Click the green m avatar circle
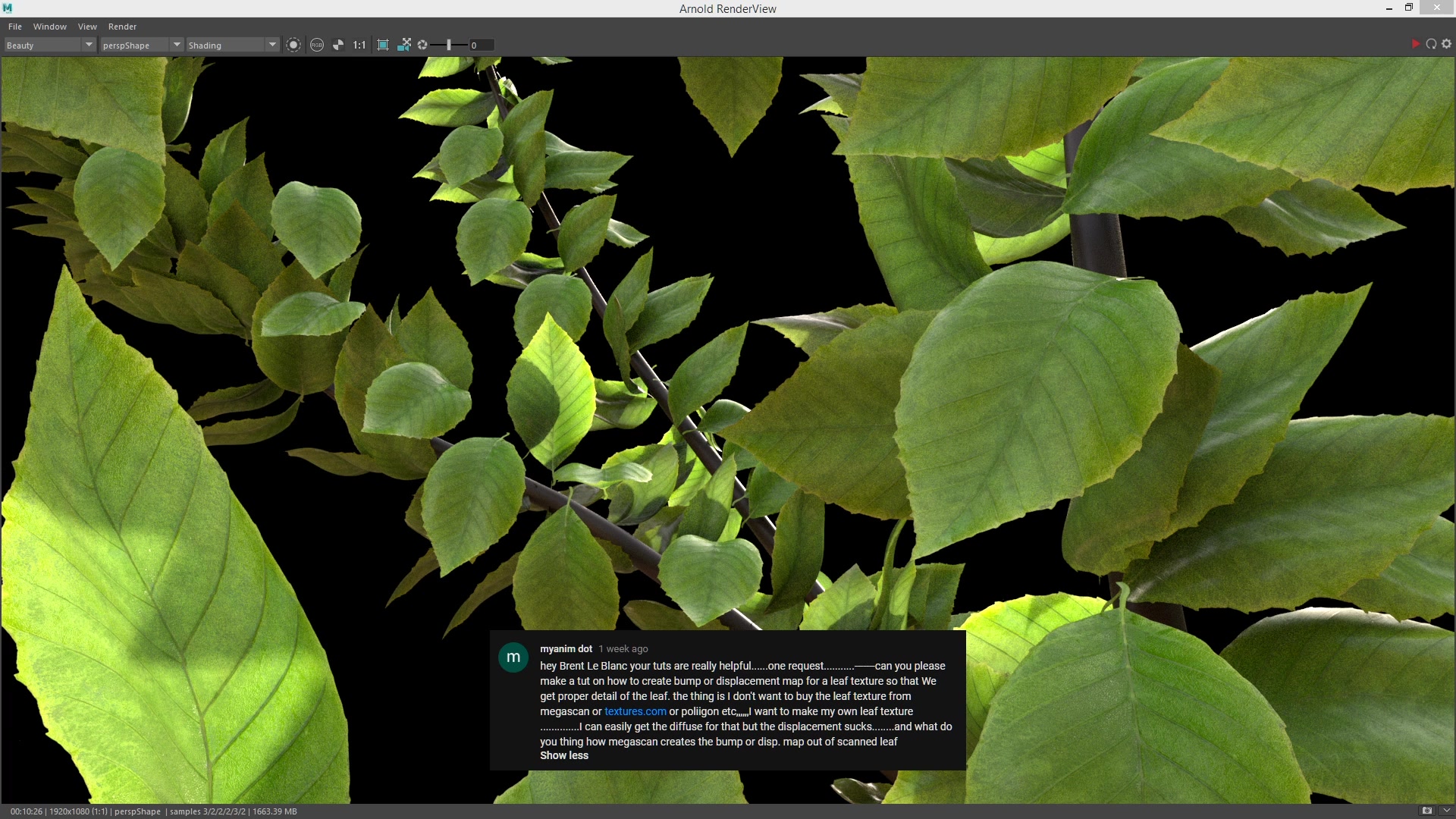The width and height of the screenshot is (1456, 819). pyautogui.click(x=513, y=657)
